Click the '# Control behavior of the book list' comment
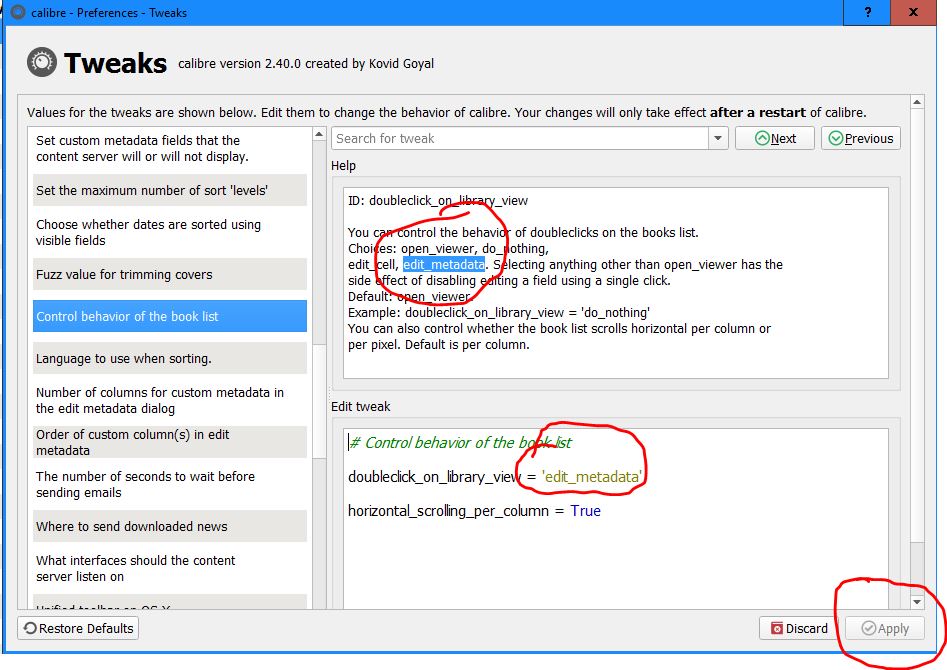 tap(460, 443)
